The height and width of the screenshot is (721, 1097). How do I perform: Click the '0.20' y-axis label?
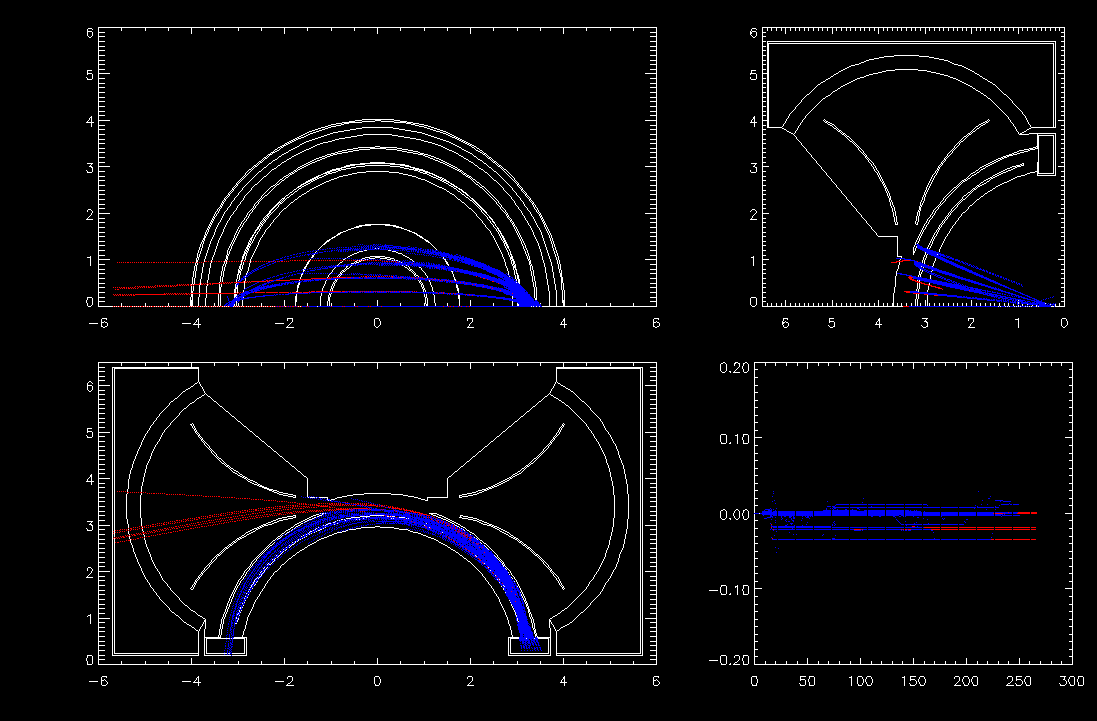pyautogui.click(x=735, y=369)
